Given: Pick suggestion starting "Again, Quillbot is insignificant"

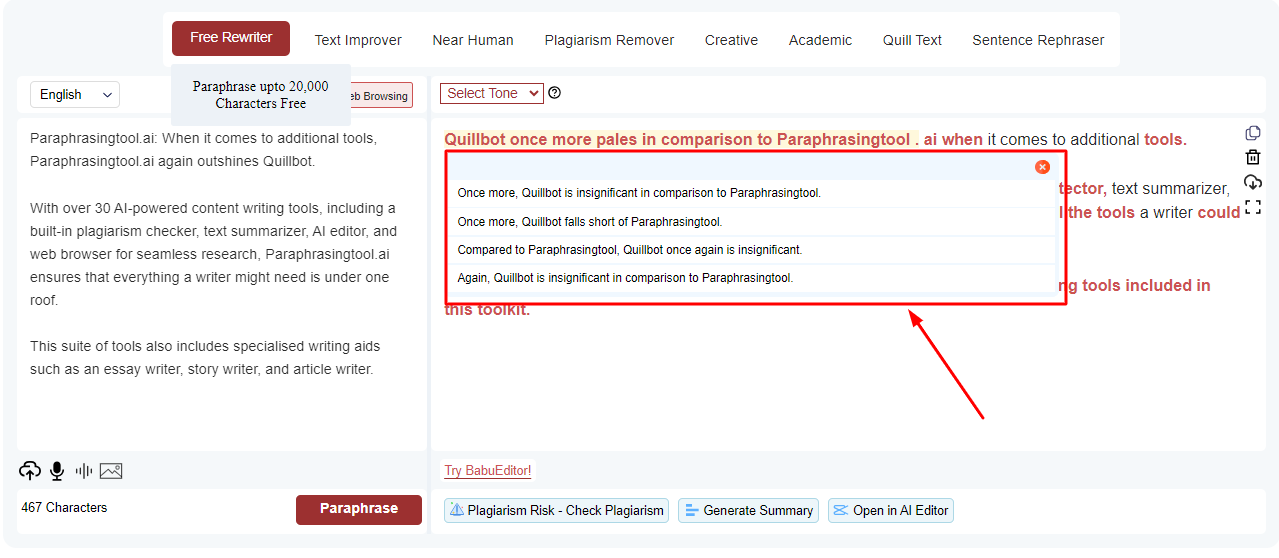Looking at the screenshot, I should pyautogui.click(x=751, y=278).
